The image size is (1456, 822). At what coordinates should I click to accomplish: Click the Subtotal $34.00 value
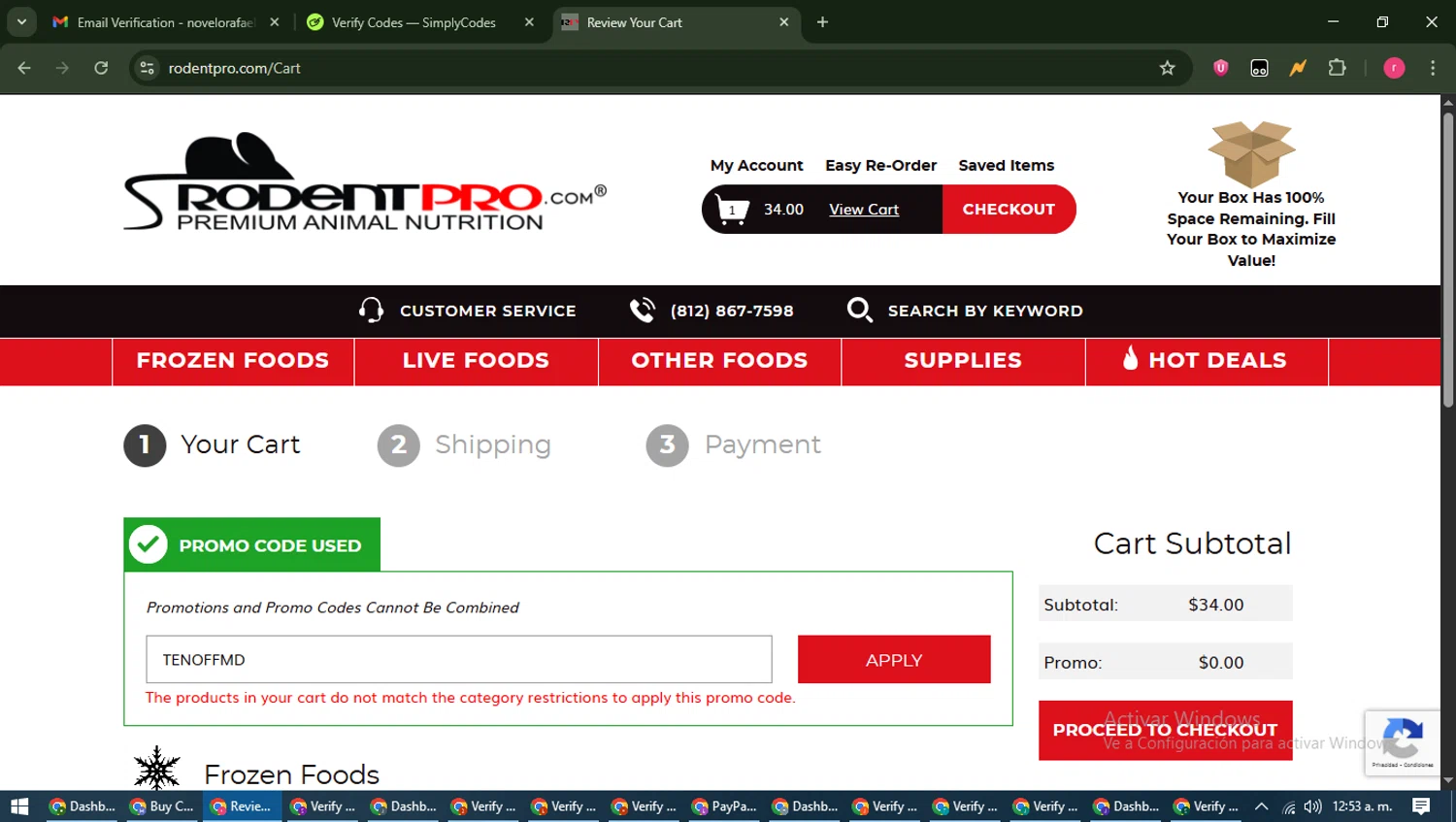point(1215,605)
